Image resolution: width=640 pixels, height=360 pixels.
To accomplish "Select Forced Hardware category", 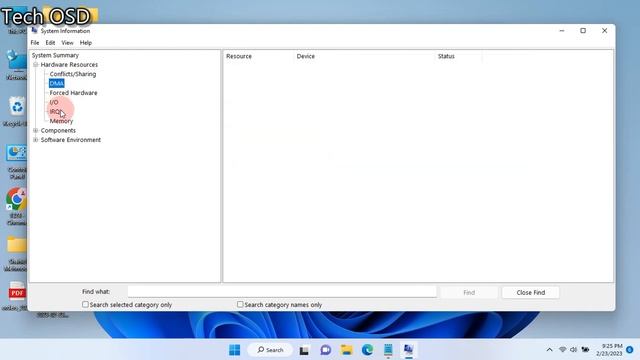I will (73, 93).
